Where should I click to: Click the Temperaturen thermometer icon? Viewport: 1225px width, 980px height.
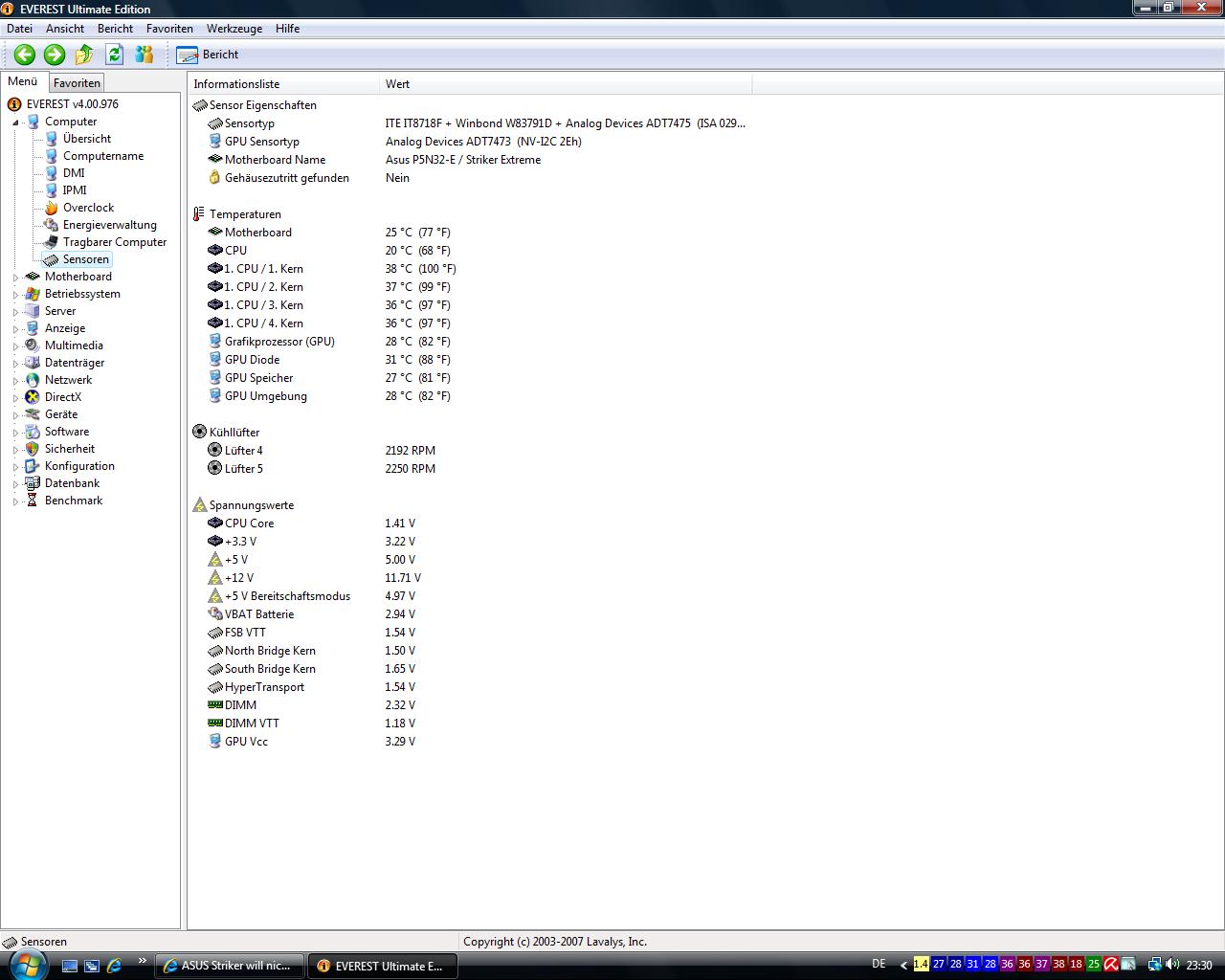tap(199, 214)
